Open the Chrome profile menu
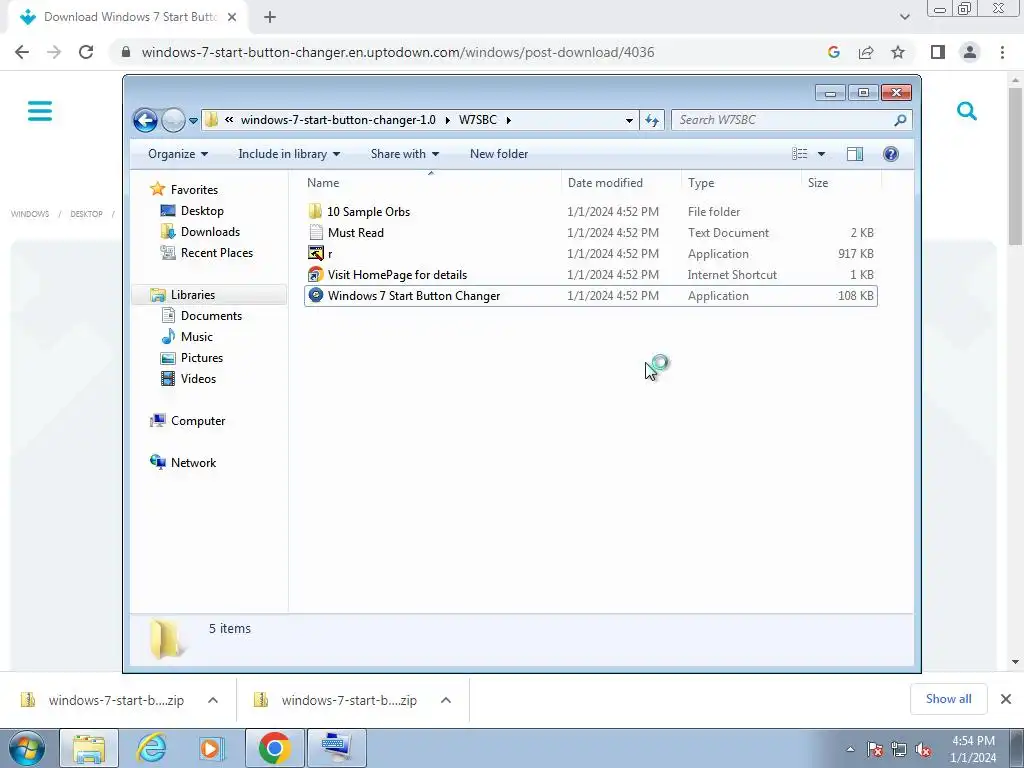Screen dimensions: 1024x768 [970, 52]
